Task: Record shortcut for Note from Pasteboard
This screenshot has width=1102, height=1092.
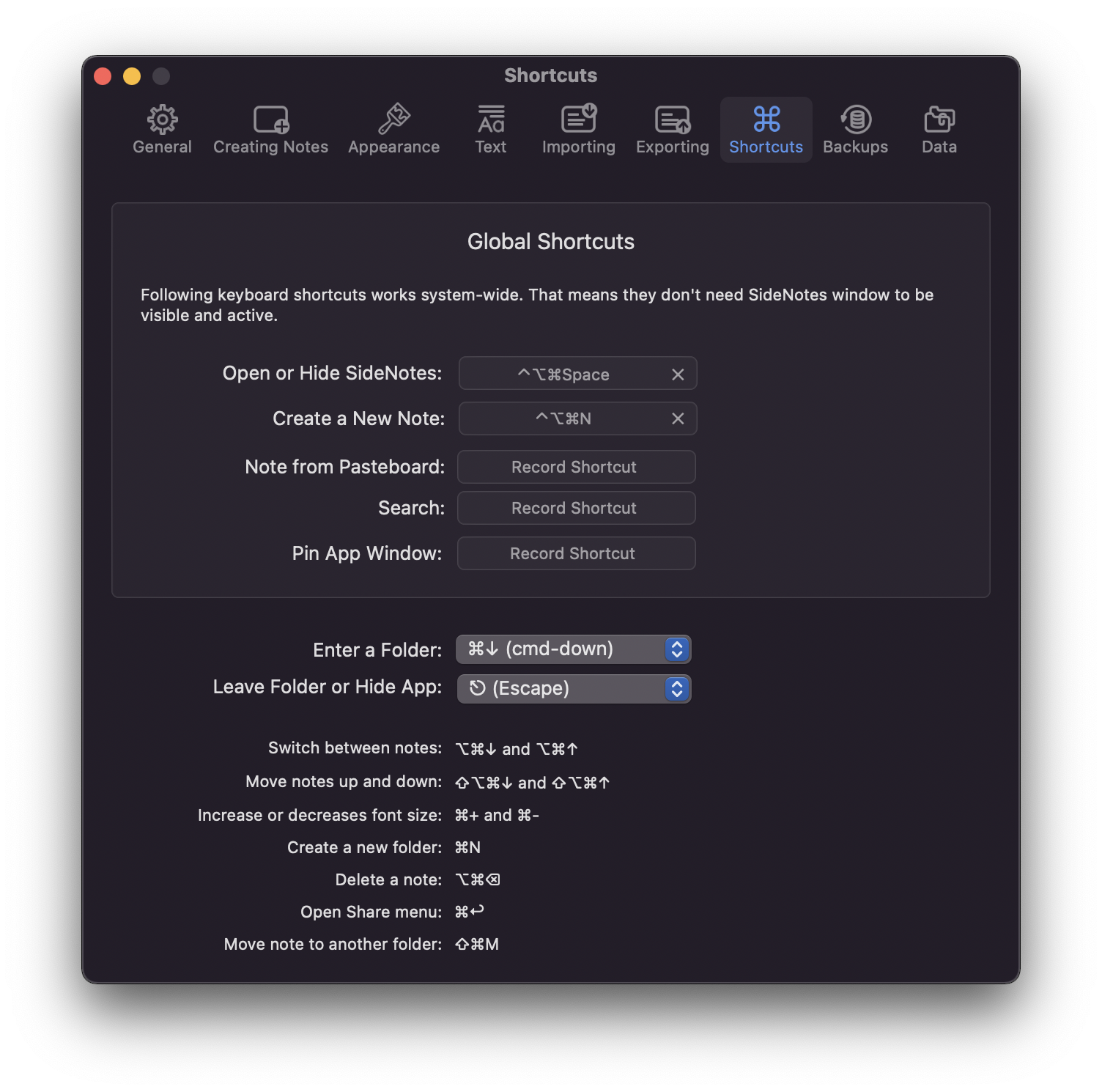Action: pos(576,467)
